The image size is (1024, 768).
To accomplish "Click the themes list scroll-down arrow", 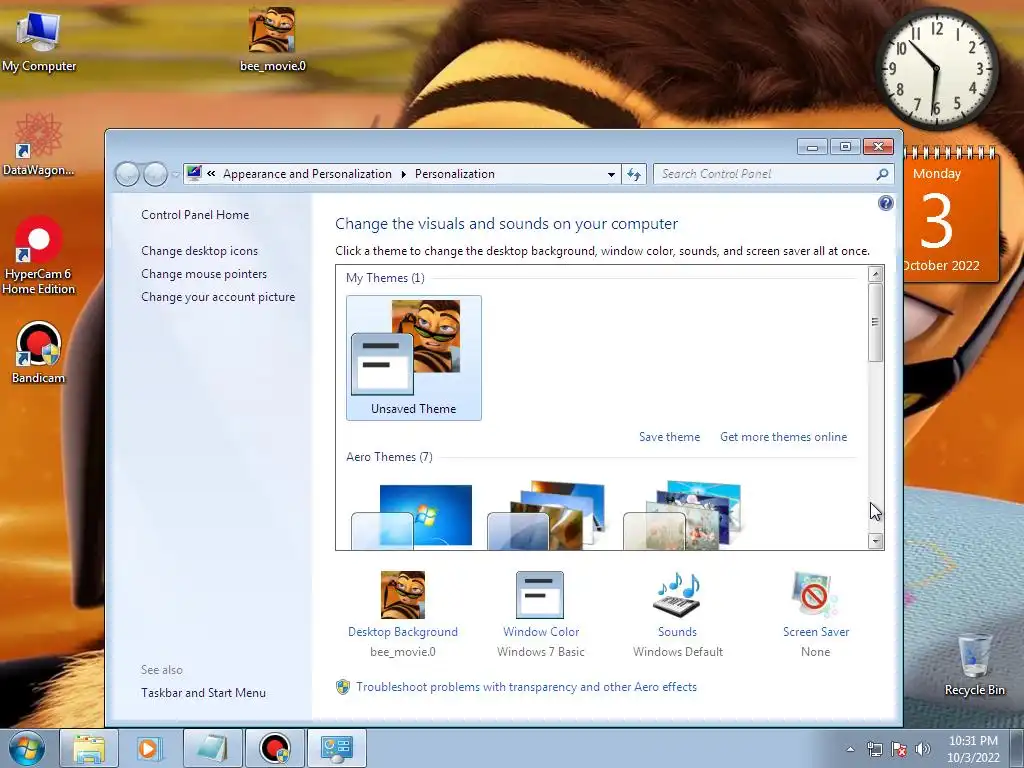I will click(876, 541).
